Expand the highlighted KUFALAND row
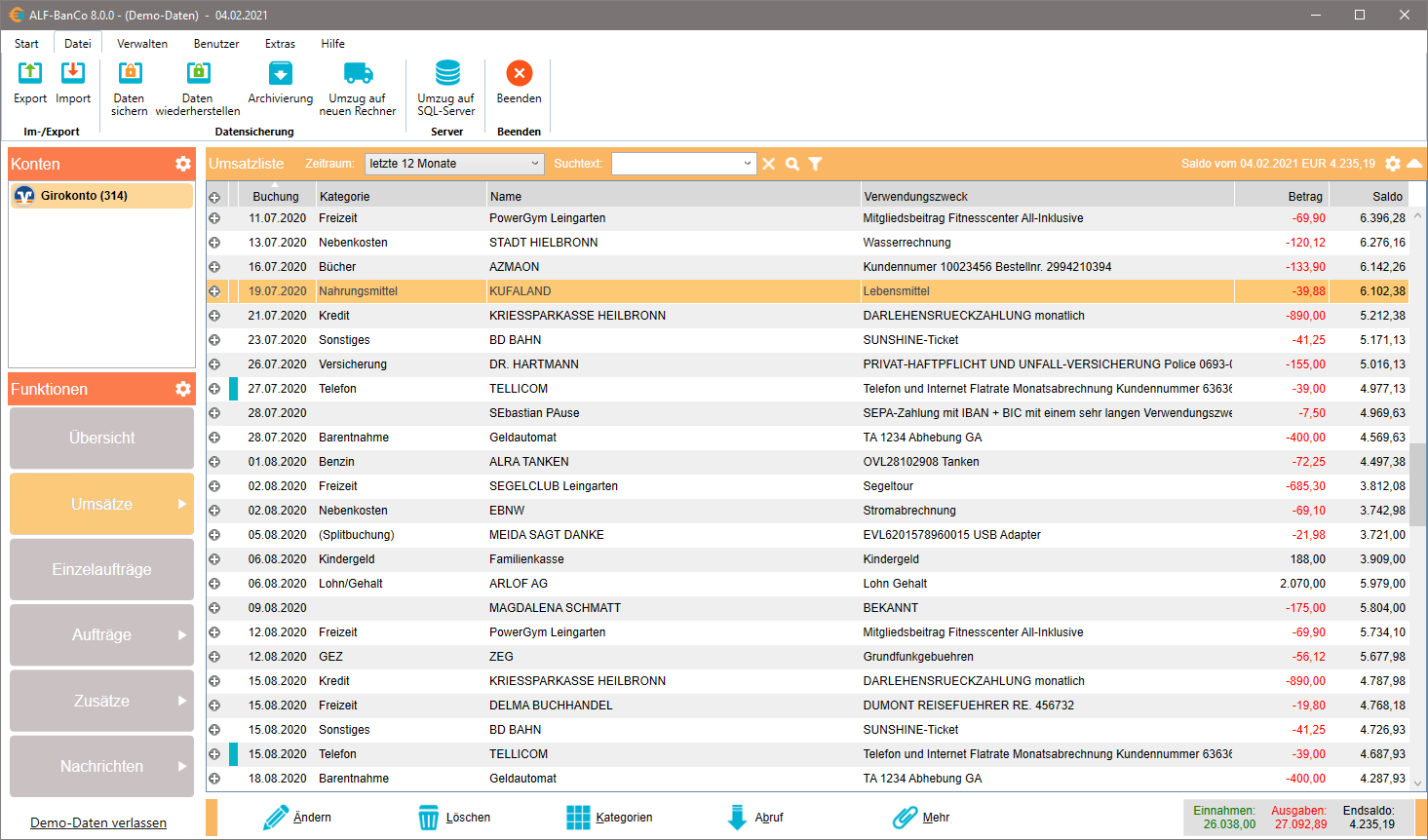 pyautogui.click(x=214, y=291)
